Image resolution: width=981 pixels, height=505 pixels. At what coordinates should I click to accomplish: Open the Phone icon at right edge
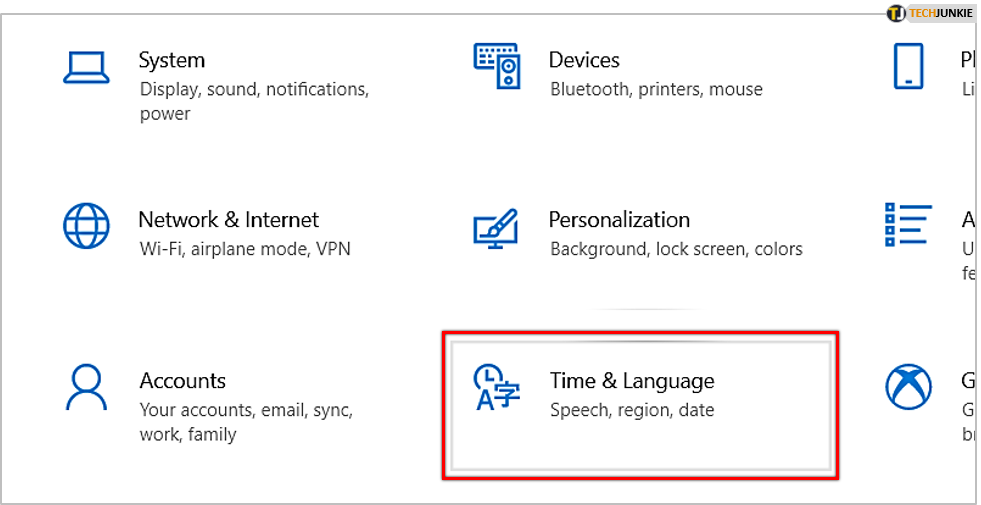pyautogui.click(x=908, y=66)
